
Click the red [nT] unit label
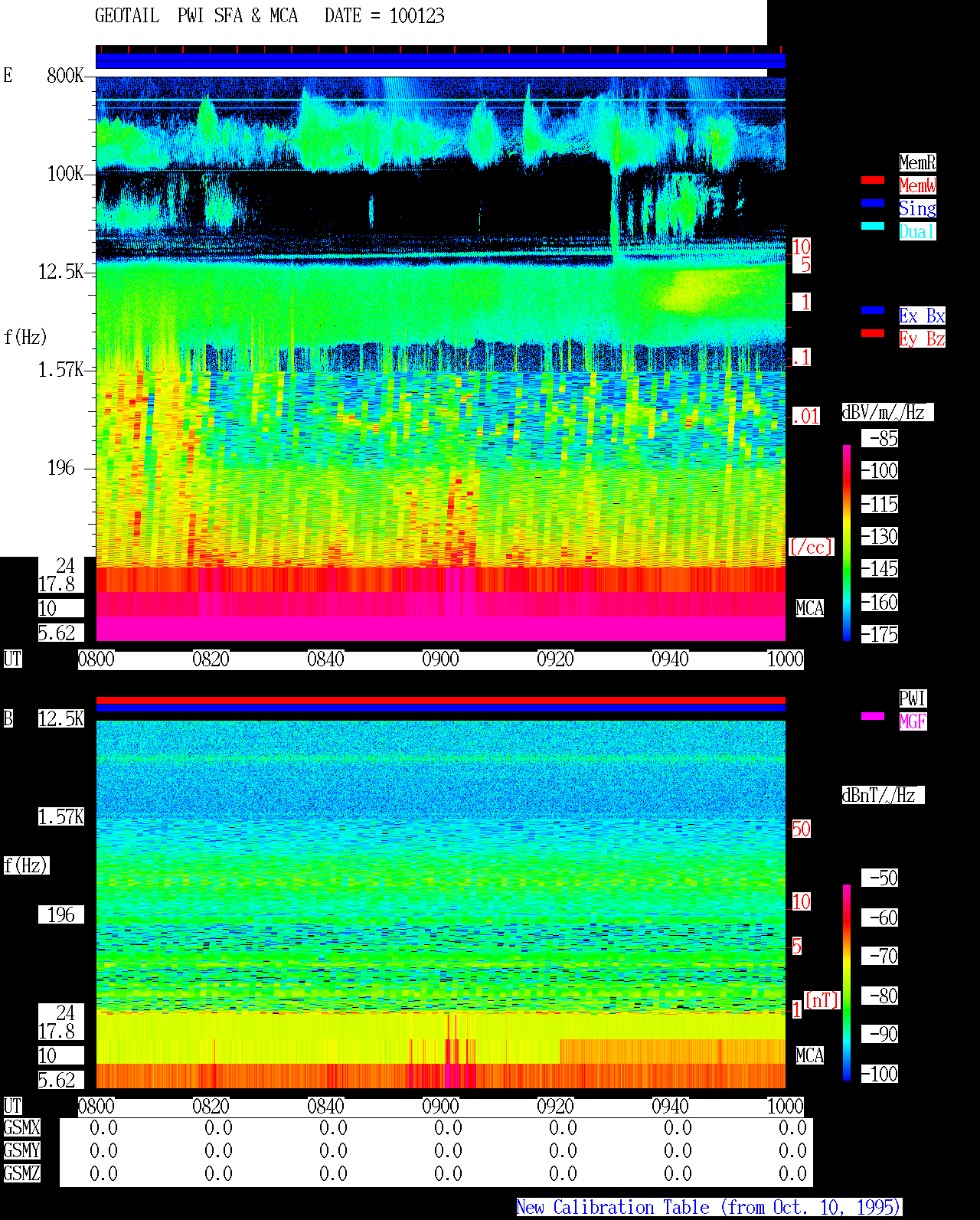[x=822, y=1000]
